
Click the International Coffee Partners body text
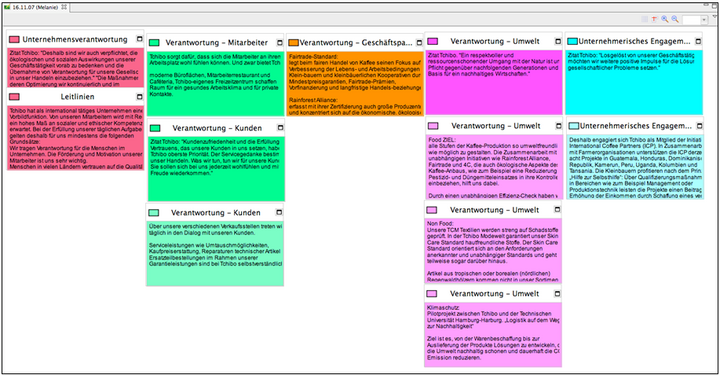click(636, 168)
